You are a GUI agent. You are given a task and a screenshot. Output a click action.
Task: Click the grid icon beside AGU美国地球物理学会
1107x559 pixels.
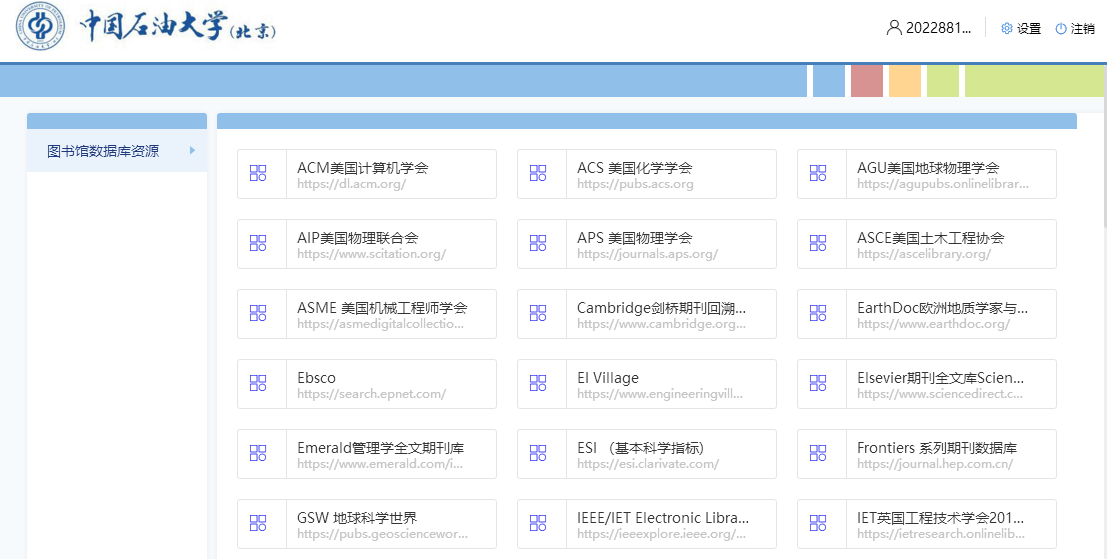(818, 174)
